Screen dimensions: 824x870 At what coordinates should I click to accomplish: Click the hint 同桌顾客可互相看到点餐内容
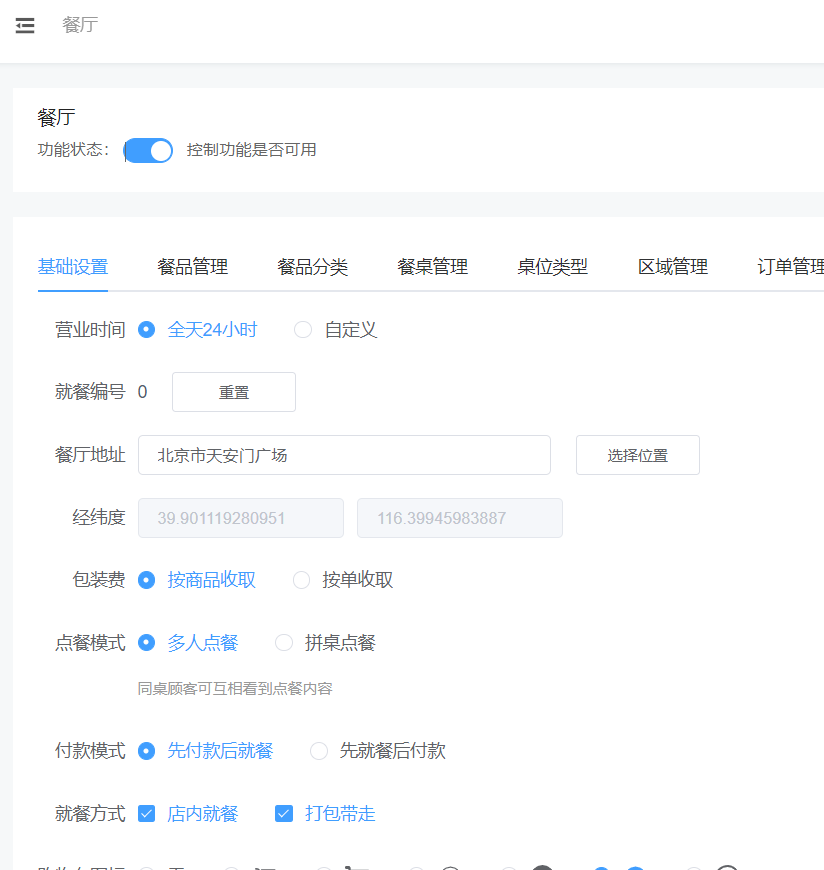coord(235,689)
